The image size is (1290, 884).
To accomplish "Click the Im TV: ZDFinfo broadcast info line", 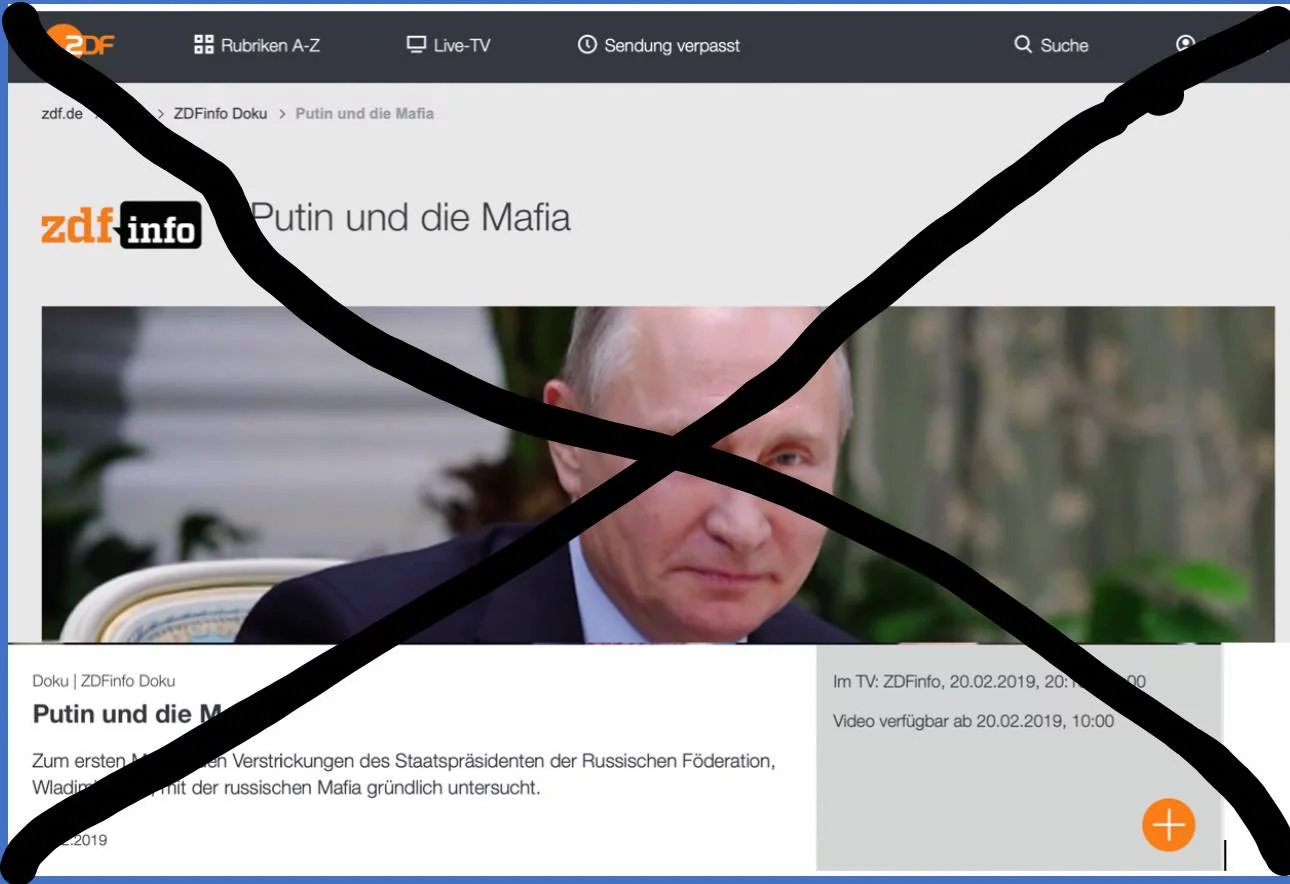I will [989, 682].
